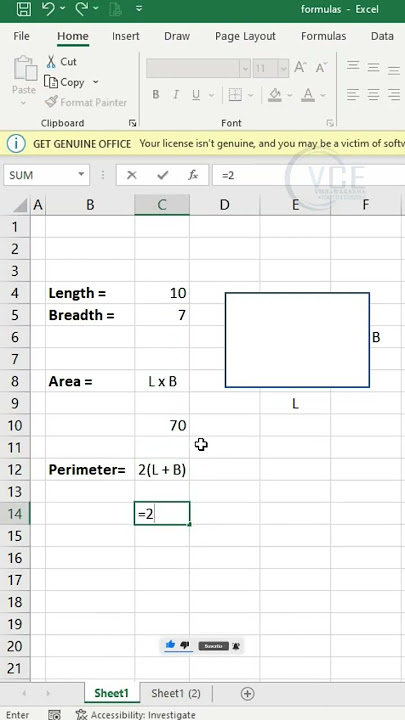Open the font size dropdown
The image size is (405, 720).
tap(284, 69)
